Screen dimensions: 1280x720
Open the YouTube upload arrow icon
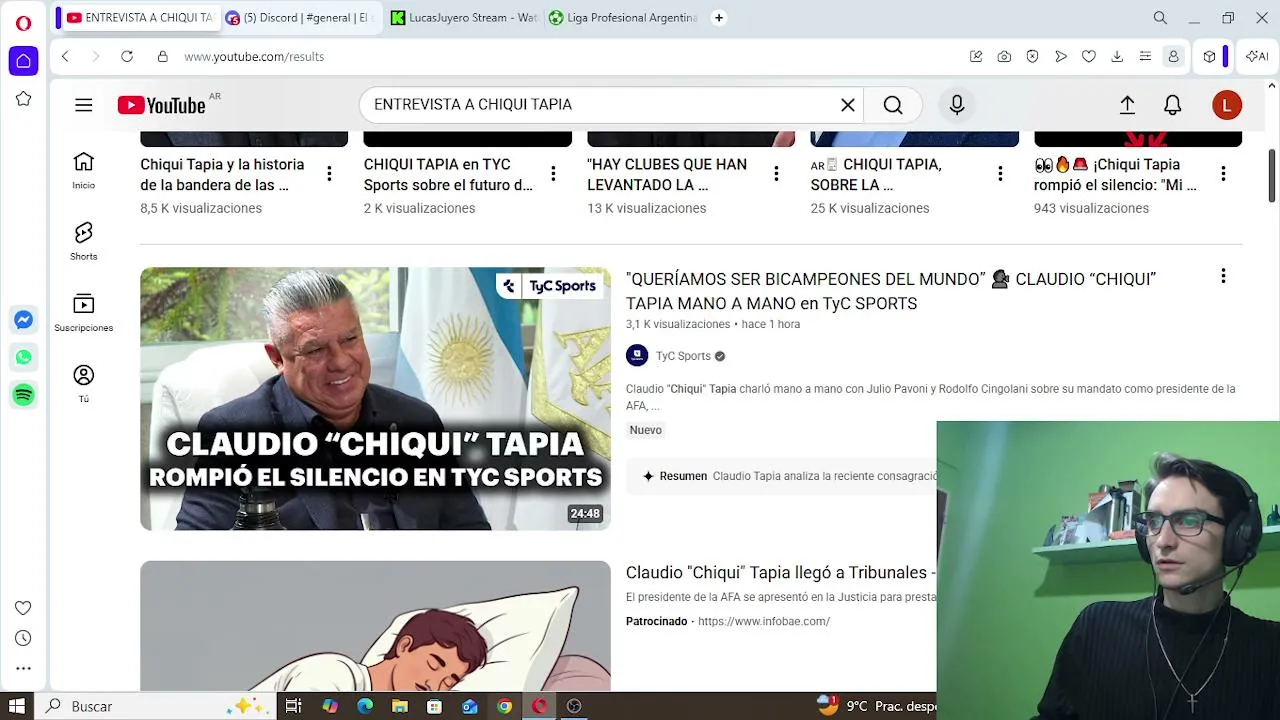(x=1127, y=105)
